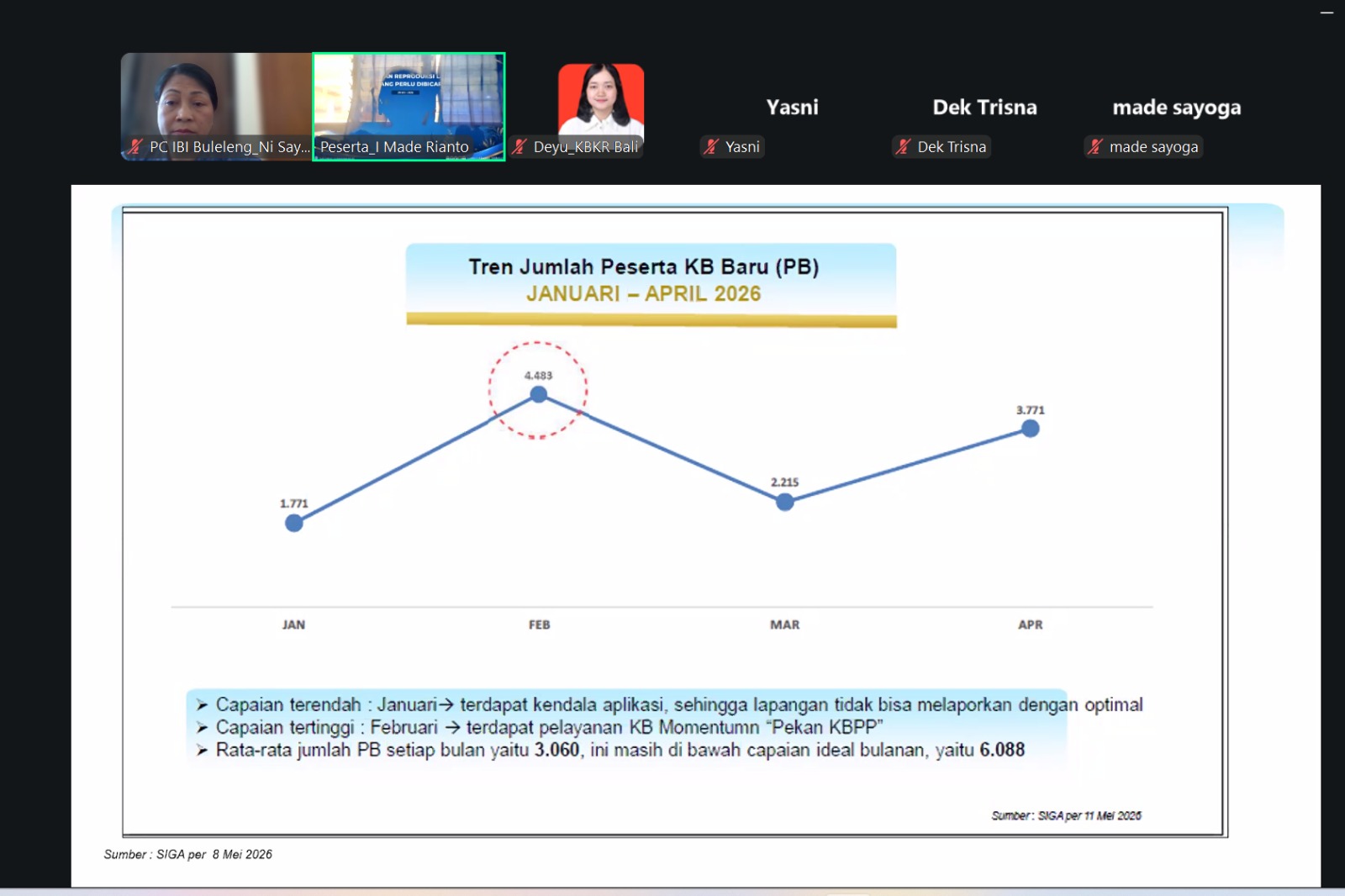1345x896 pixels.
Task: Click muted microphone icon beside PC IBI Buleleng
Action: (135, 146)
